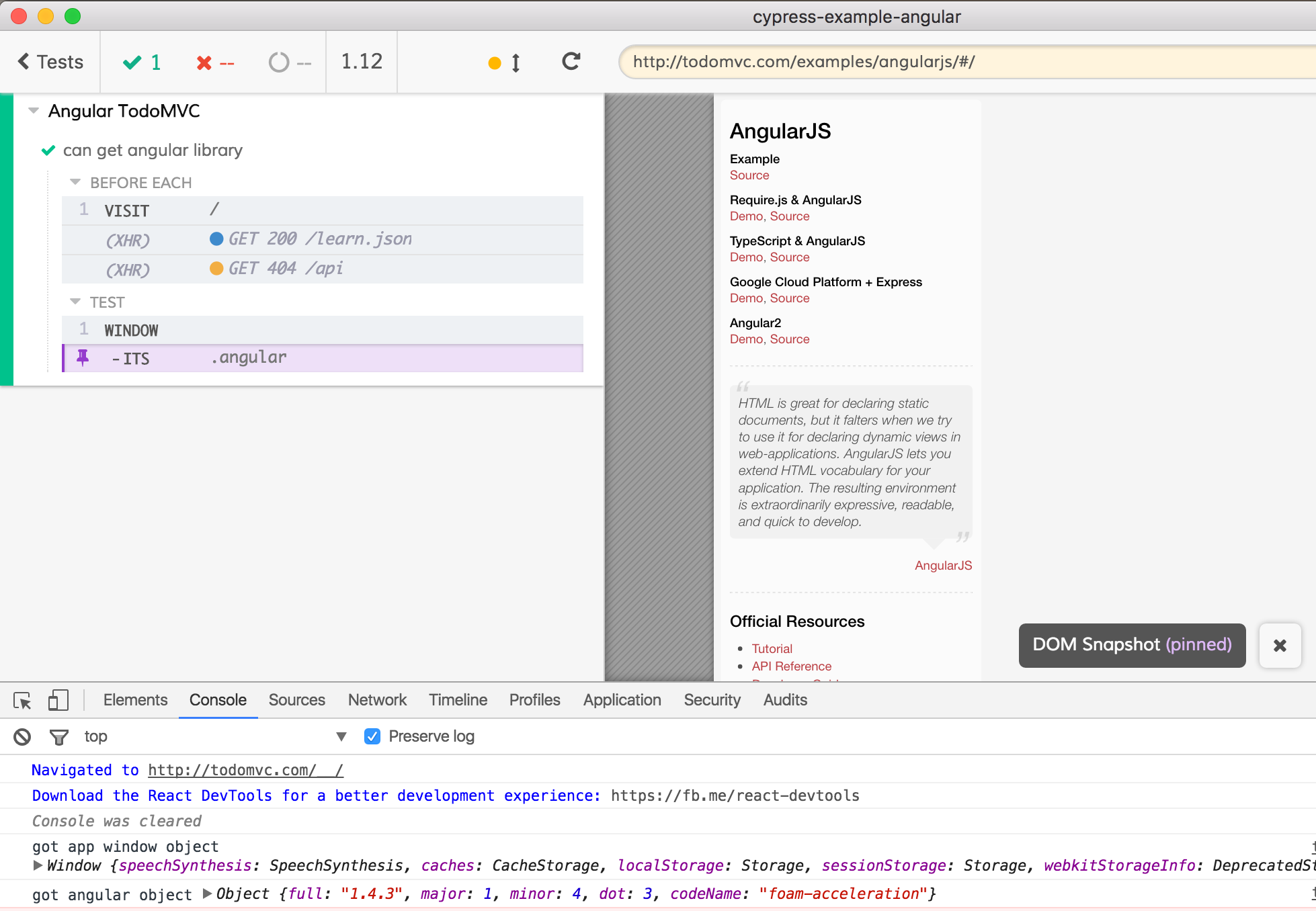Viewport: 1316px width, 911px height.
Task: Uncheck the Preserve log checkbox
Action: coord(372,736)
